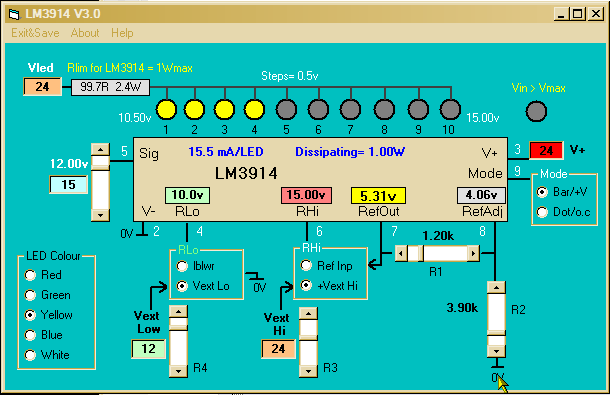The image size is (610, 395).
Task: Click the left arrow on the R1 slider
Action: click(401, 254)
